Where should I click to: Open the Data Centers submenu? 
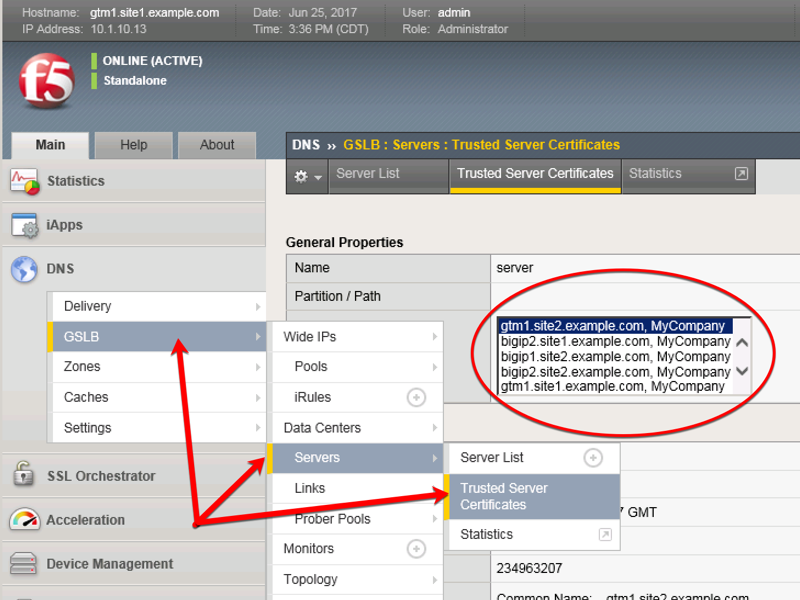357,428
